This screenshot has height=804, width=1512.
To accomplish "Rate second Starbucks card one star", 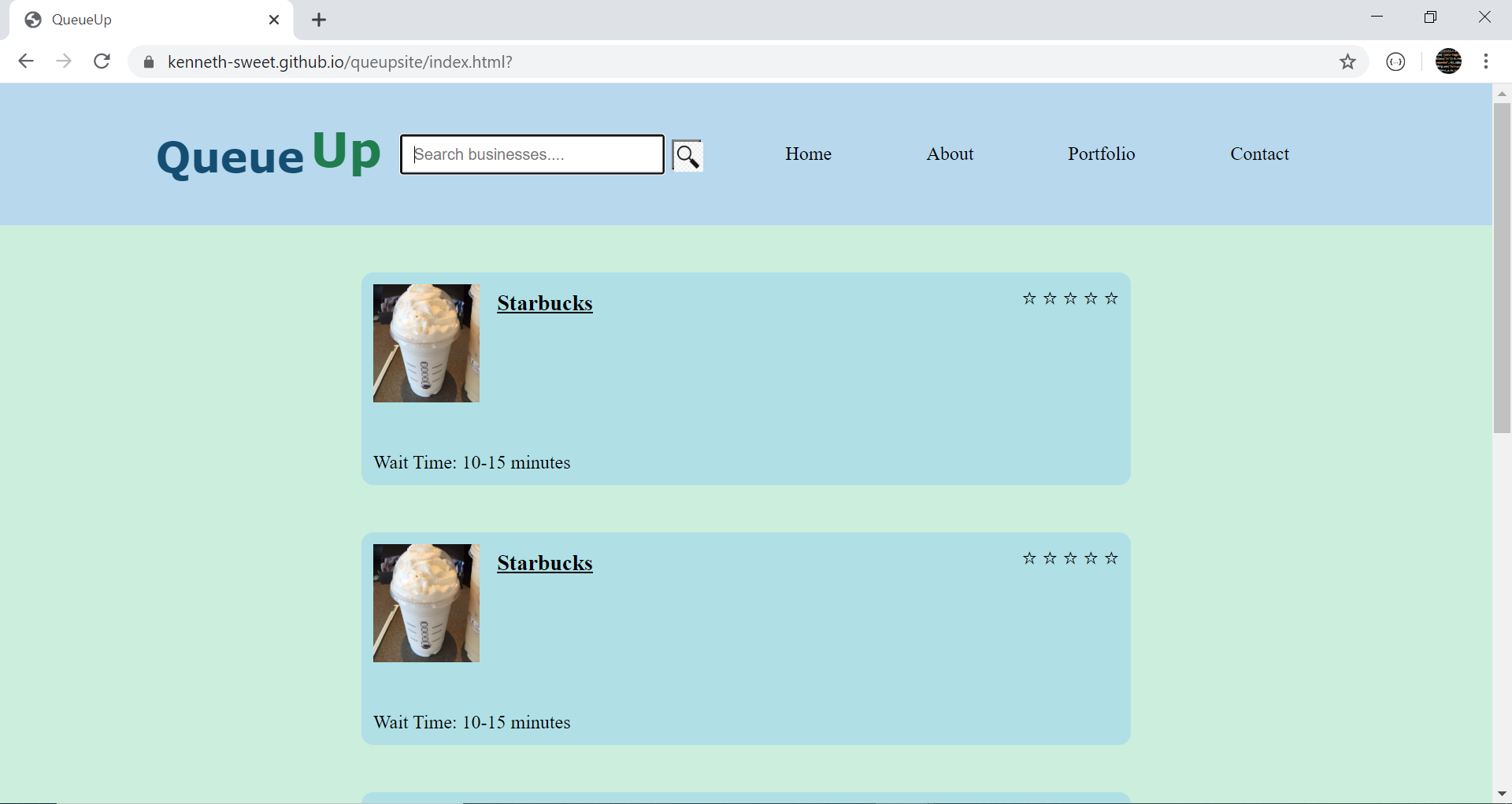I will pos(1029,558).
